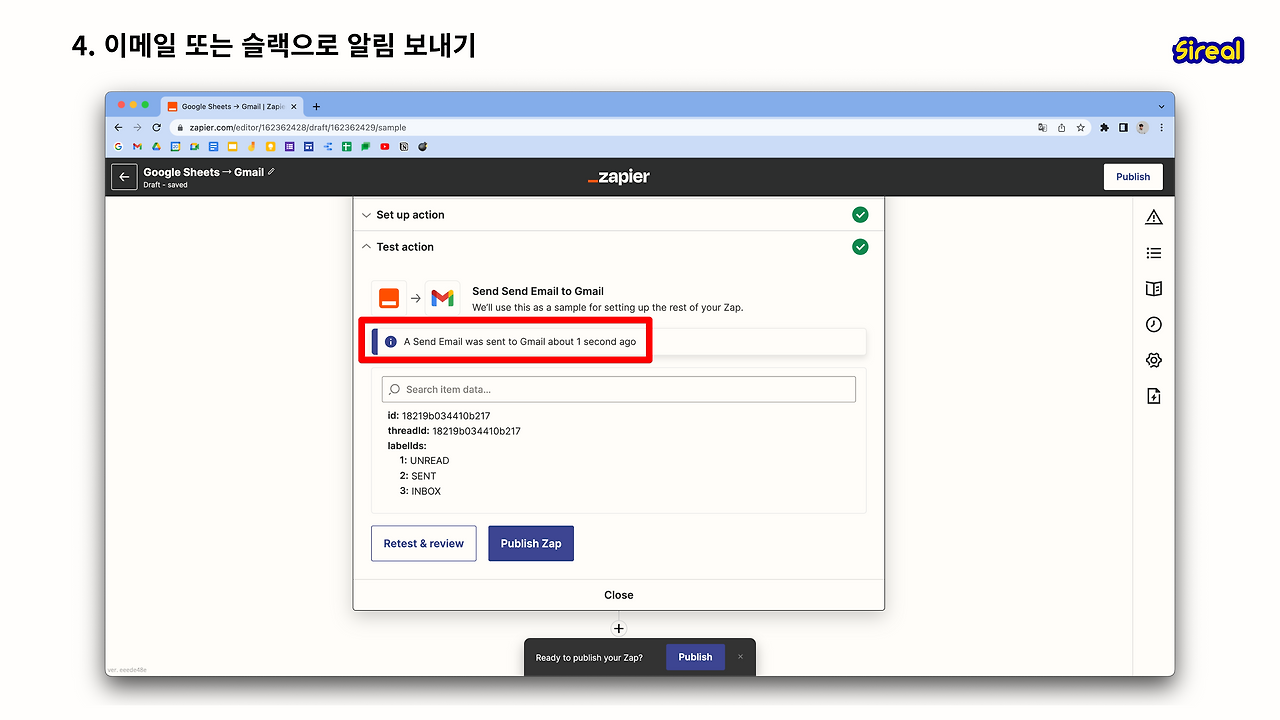Focus the Search item data field
1280x720 pixels.
(x=619, y=389)
